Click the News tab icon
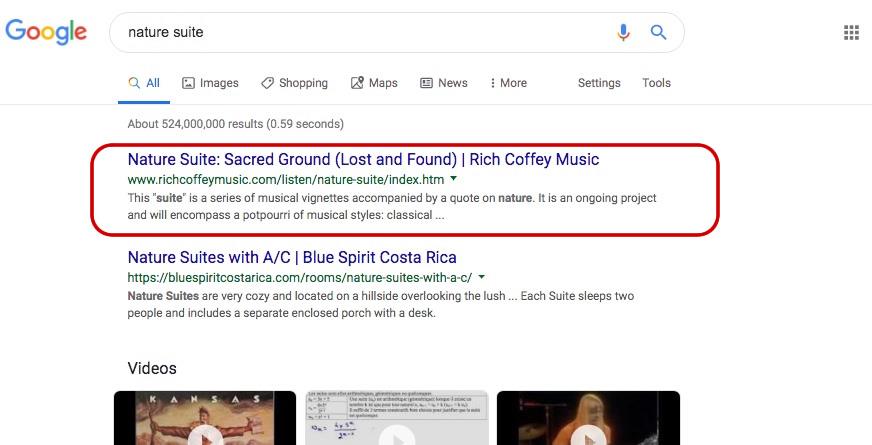This screenshot has height=445, width=872. tap(426, 83)
